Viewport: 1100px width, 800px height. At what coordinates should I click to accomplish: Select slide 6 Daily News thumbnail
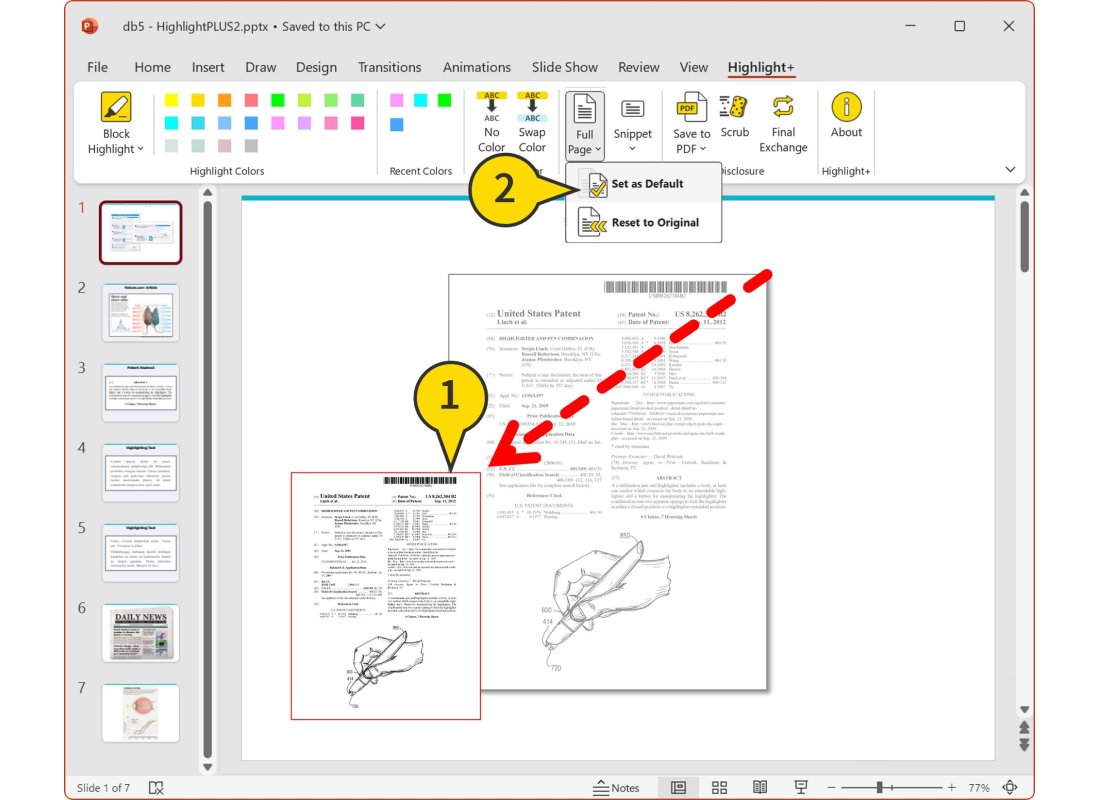[x=140, y=633]
